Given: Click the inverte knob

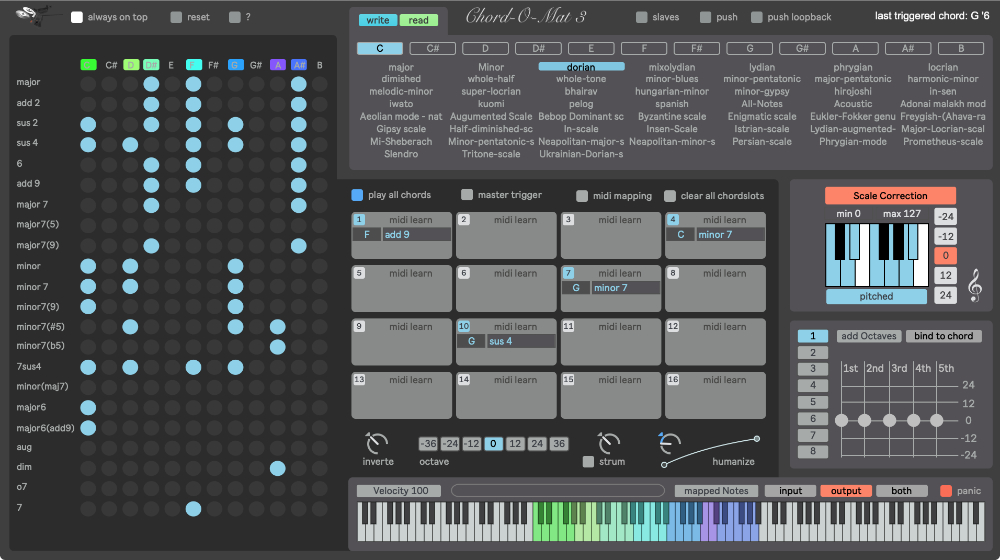Looking at the screenshot, I should point(377,442).
